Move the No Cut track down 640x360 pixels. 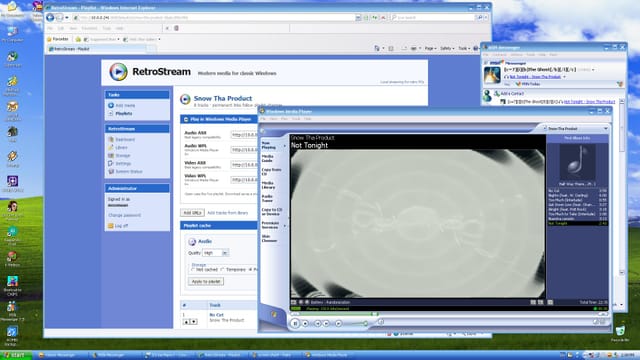194,322
